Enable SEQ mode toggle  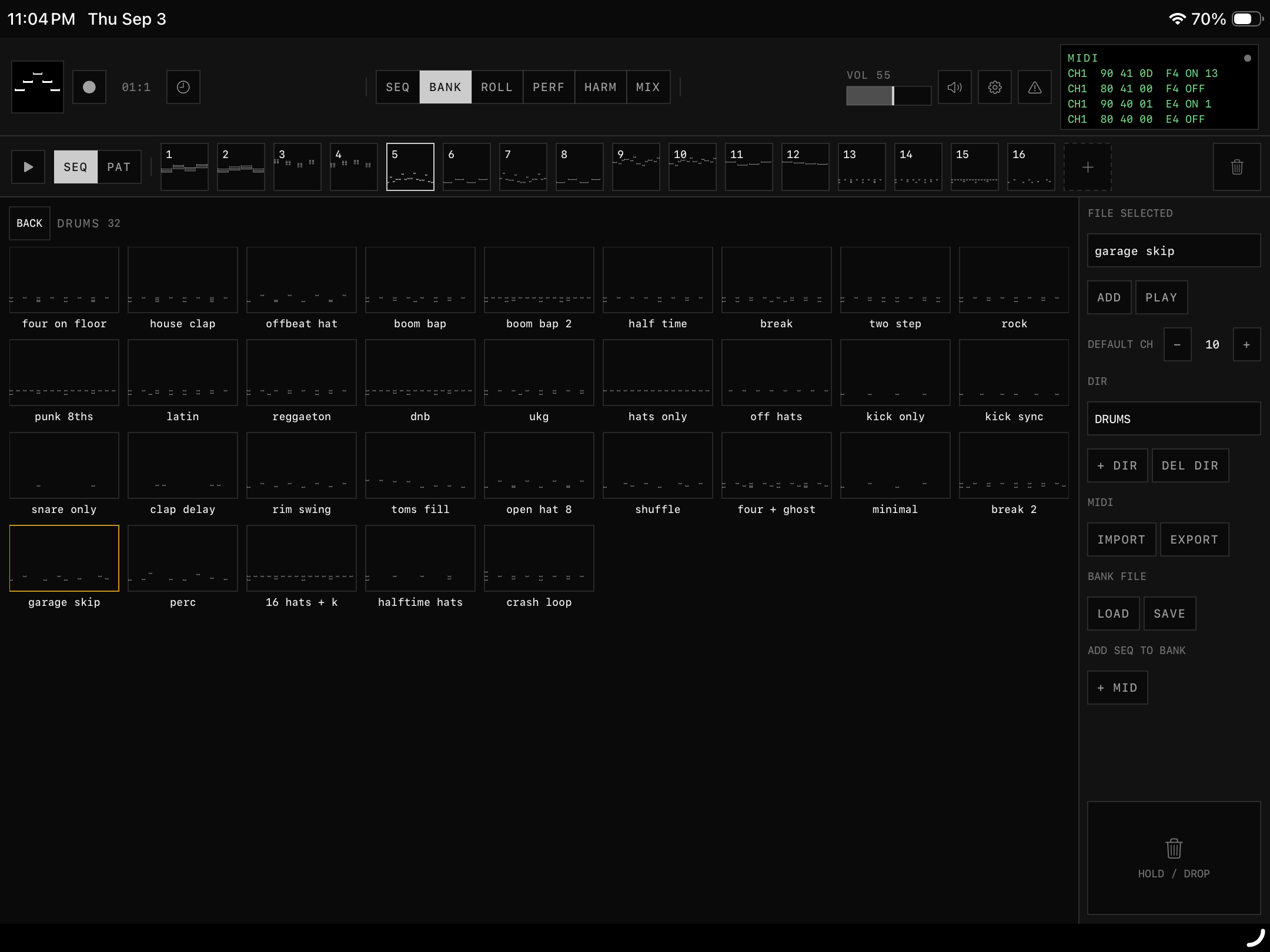pyautogui.click(x=75, y=167)
